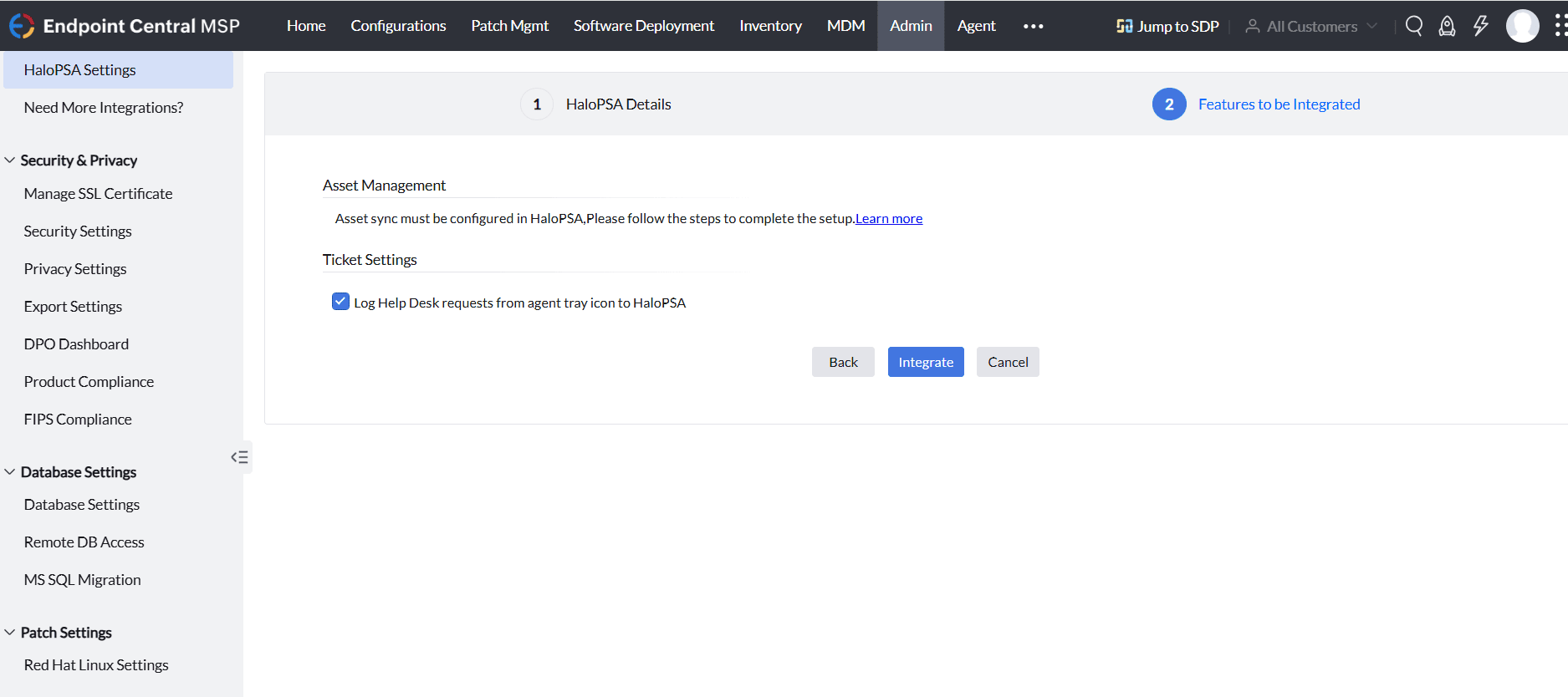Open the user profile avatar
Image resolution: width=1568 pixels, height=697 pixels.
click(x=1523, y=26)
